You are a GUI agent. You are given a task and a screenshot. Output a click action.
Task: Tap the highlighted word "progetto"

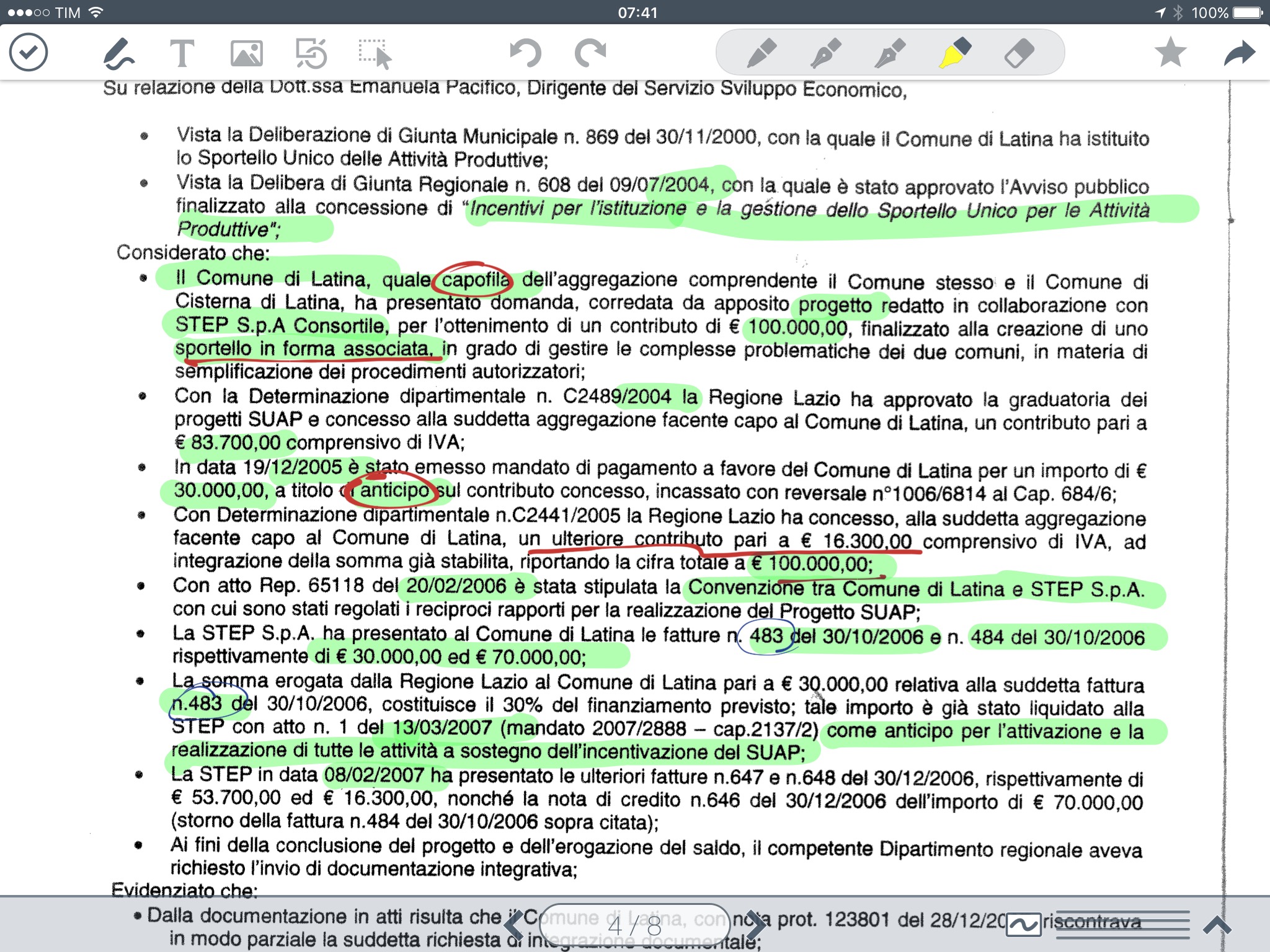click(x=835, y=305)
